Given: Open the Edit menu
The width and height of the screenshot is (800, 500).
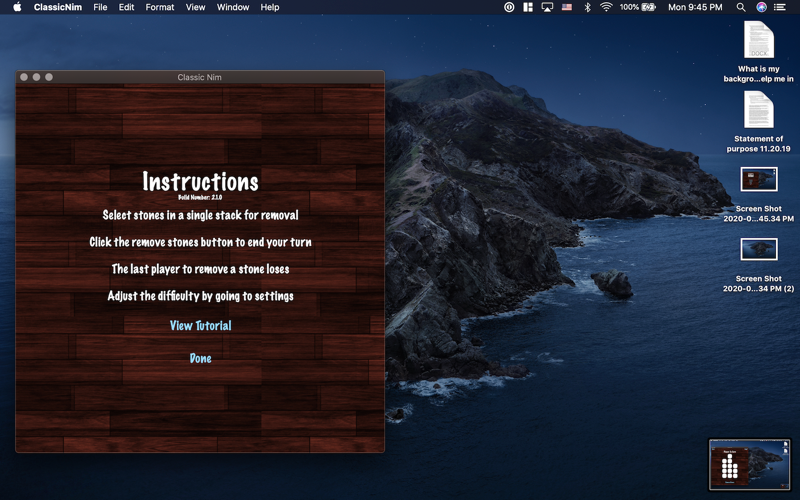Looking at the screenshot, I should tap(127, 7).
